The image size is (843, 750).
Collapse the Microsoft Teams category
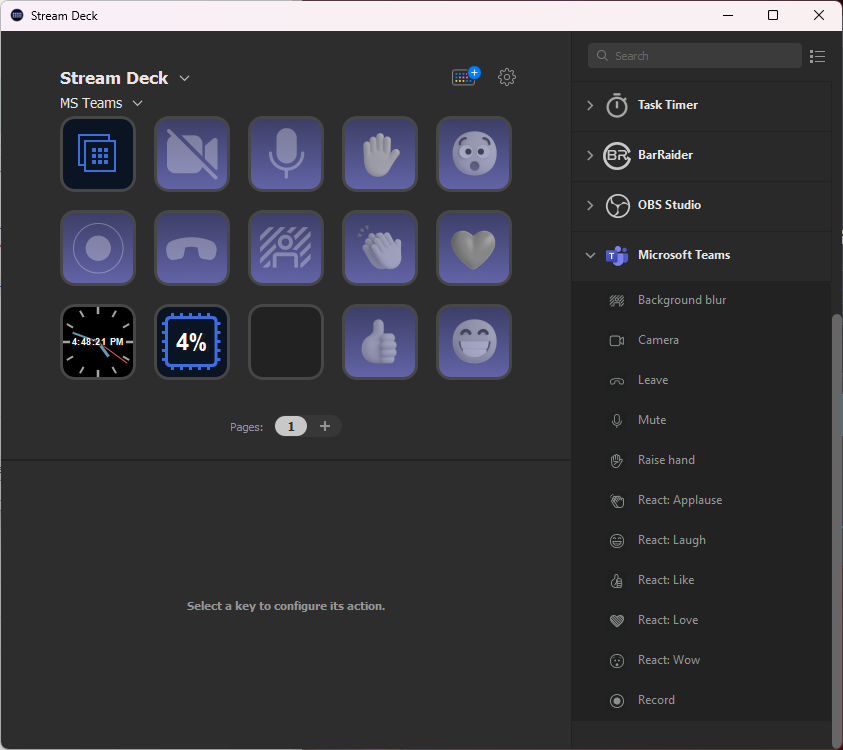[590, 255]
